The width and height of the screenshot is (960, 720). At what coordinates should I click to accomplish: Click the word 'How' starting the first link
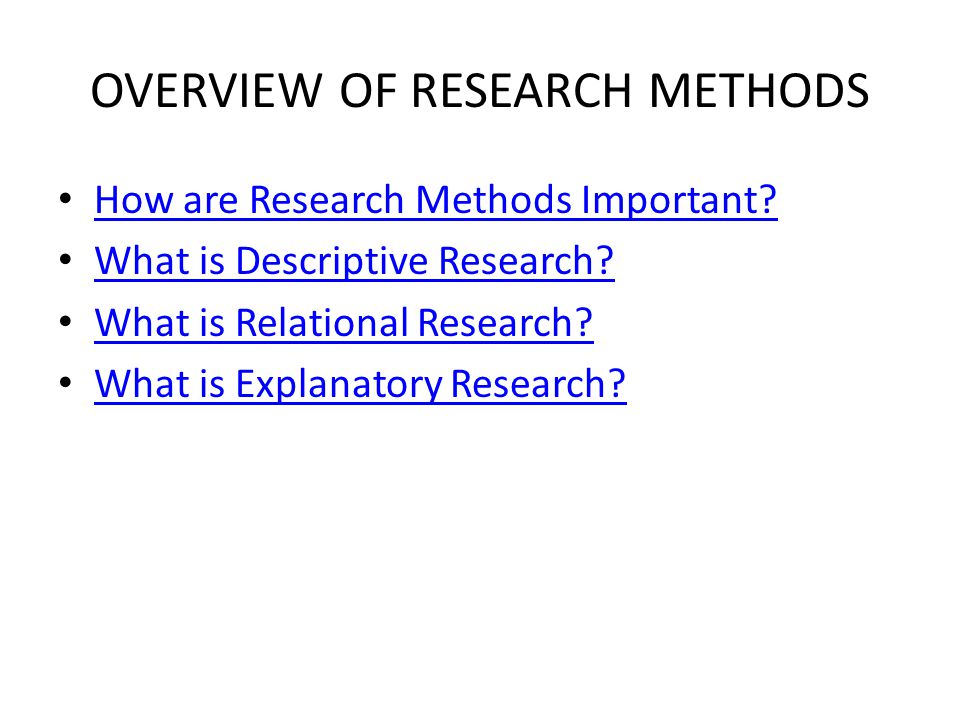(133, 200)
